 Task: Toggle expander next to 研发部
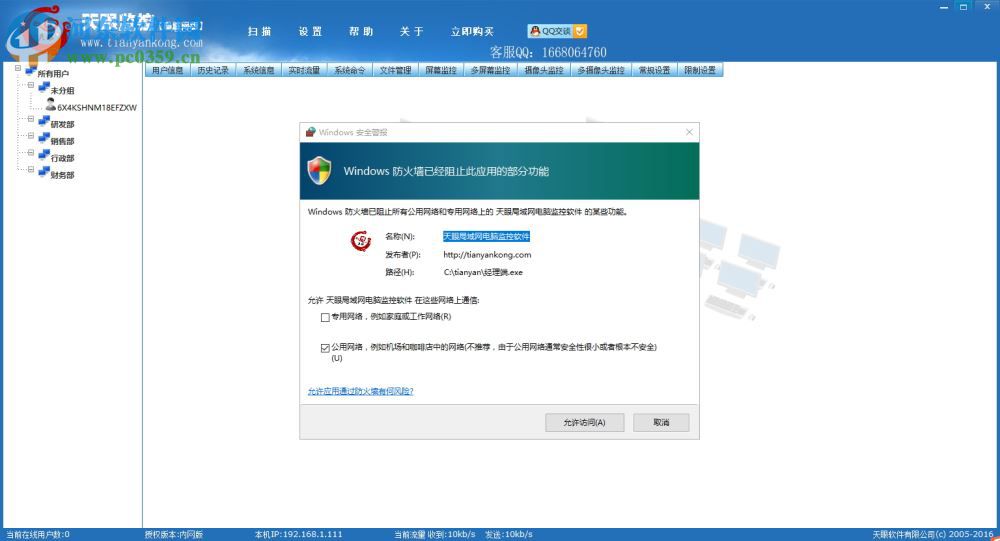click(x=31, y=119)
